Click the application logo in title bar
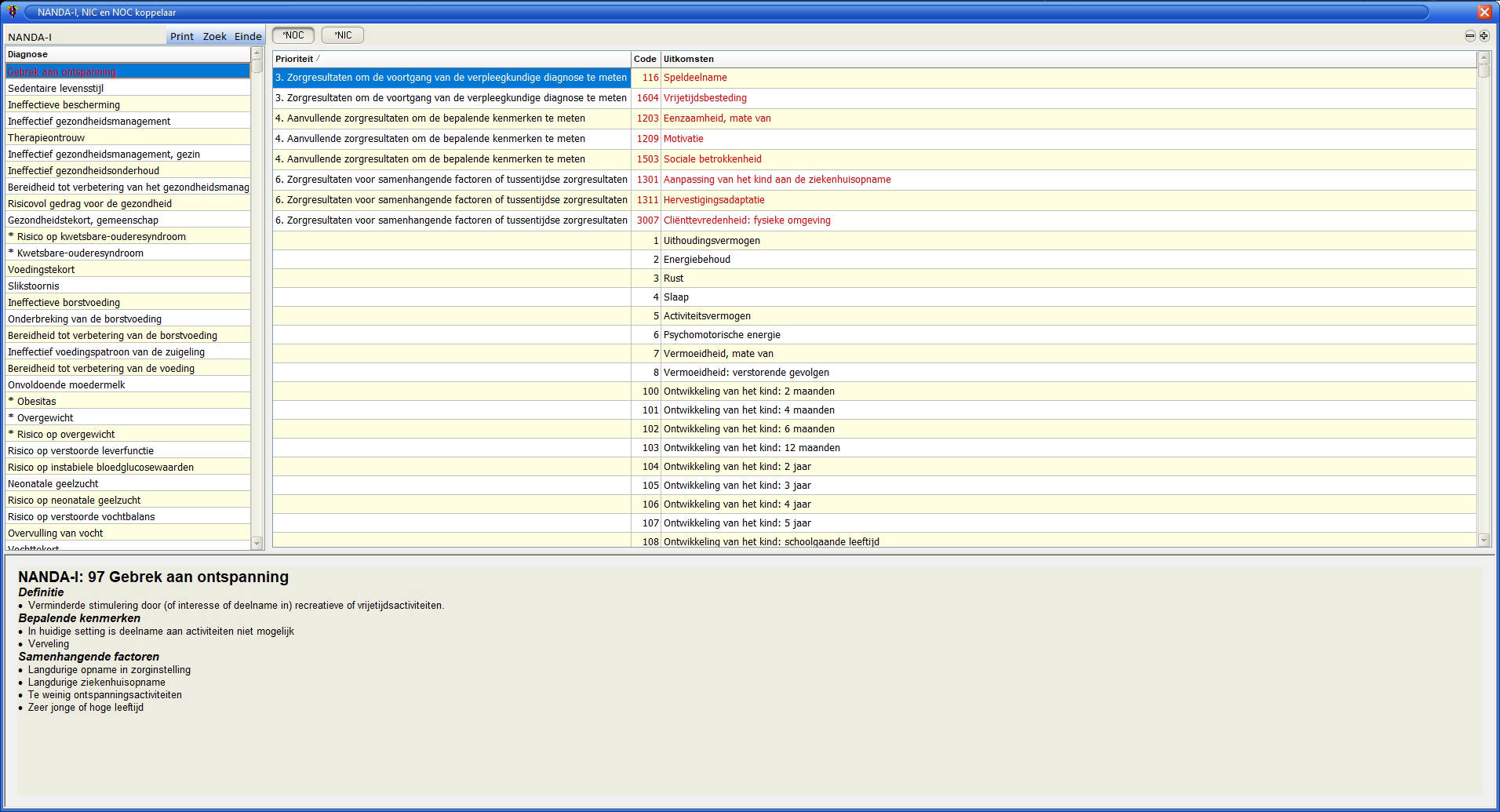Image resolution: width=1500 pixels, height=812 pixels. point(12,12)
